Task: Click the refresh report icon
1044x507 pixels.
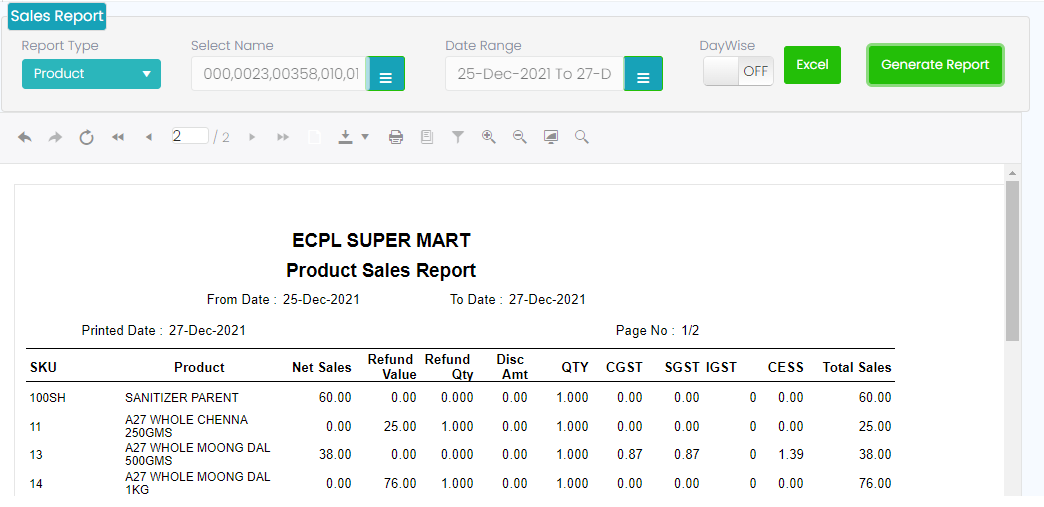Action: (x=87, y=137)
